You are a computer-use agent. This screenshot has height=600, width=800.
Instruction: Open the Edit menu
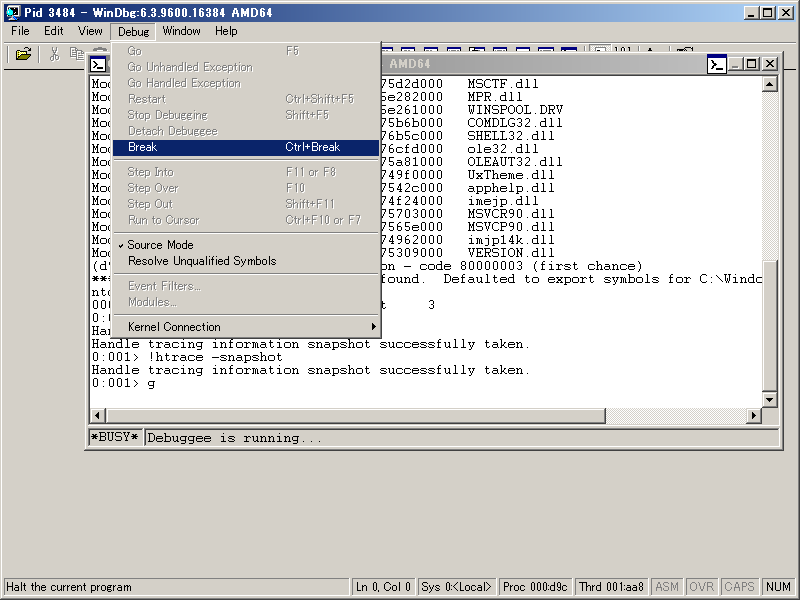(54, 31)
